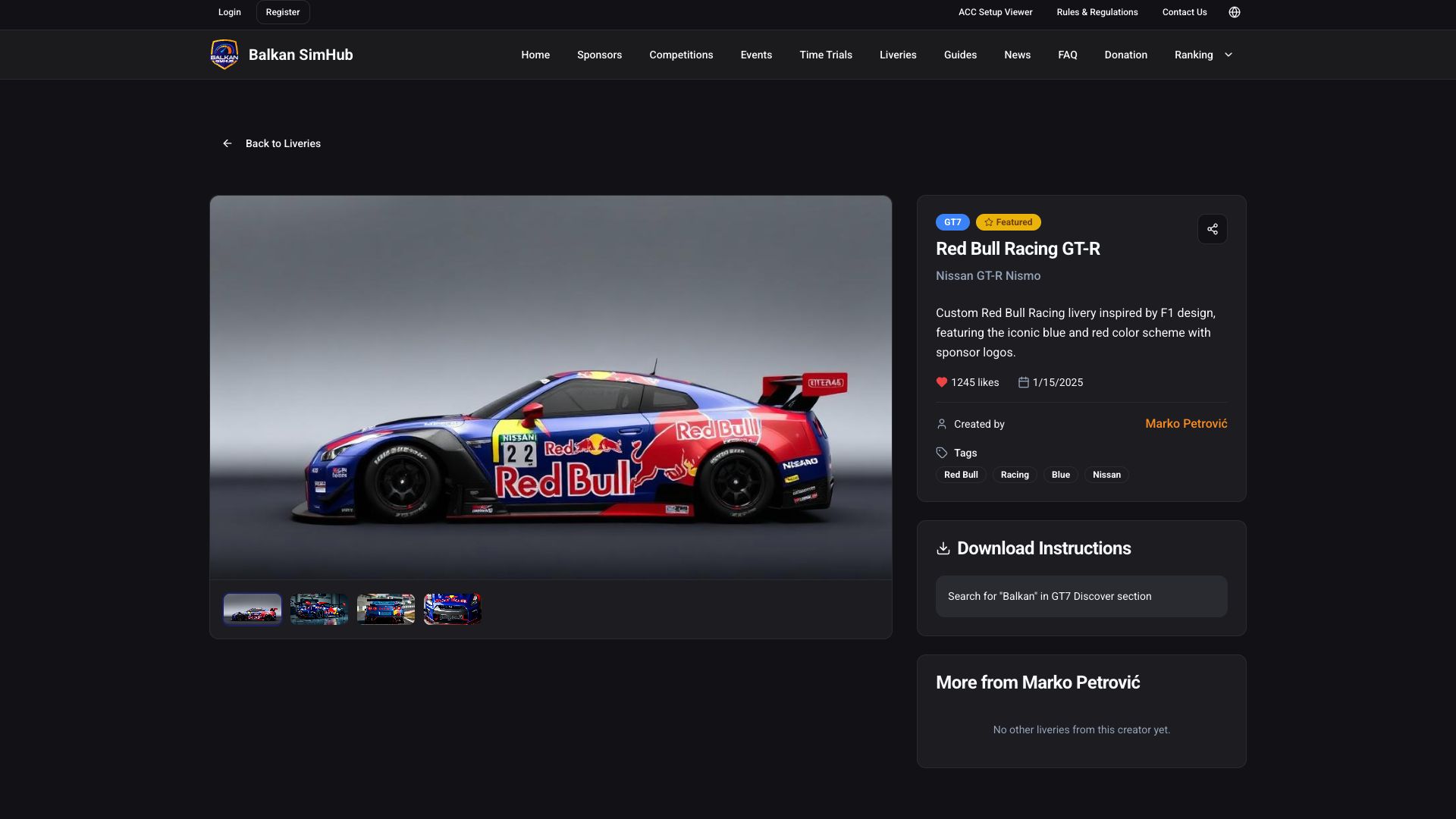Open the ACC Setup Viewer link
The image size is (1456, 819).
995,12
